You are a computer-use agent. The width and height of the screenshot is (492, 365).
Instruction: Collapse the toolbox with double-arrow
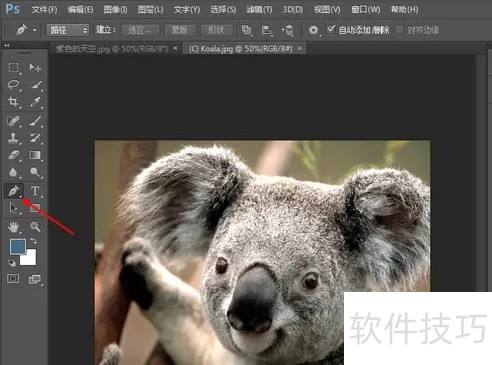coord(6,45)
